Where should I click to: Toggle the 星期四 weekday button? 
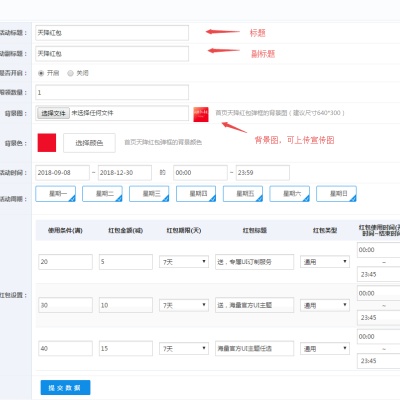(x=196, y=194)
